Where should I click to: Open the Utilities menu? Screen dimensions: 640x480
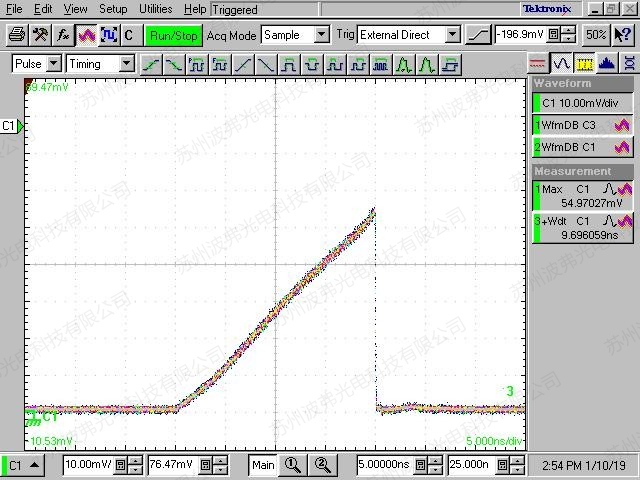[156, 9]
